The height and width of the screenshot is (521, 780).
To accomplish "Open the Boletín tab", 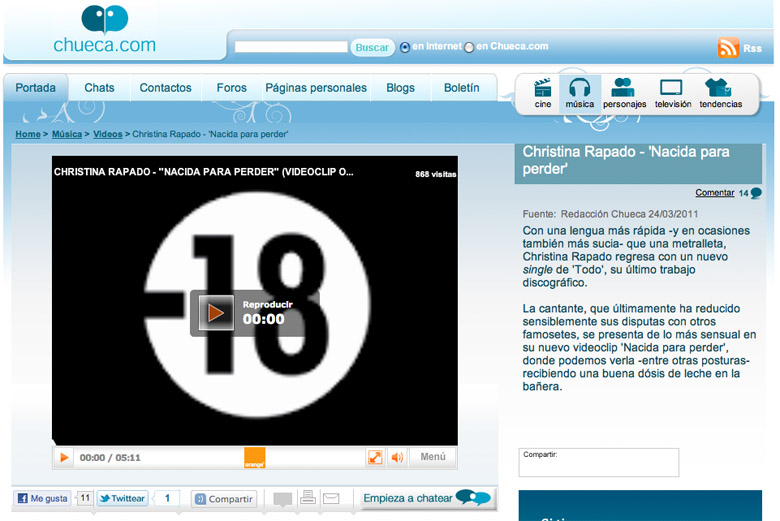I will click(462, 88).
